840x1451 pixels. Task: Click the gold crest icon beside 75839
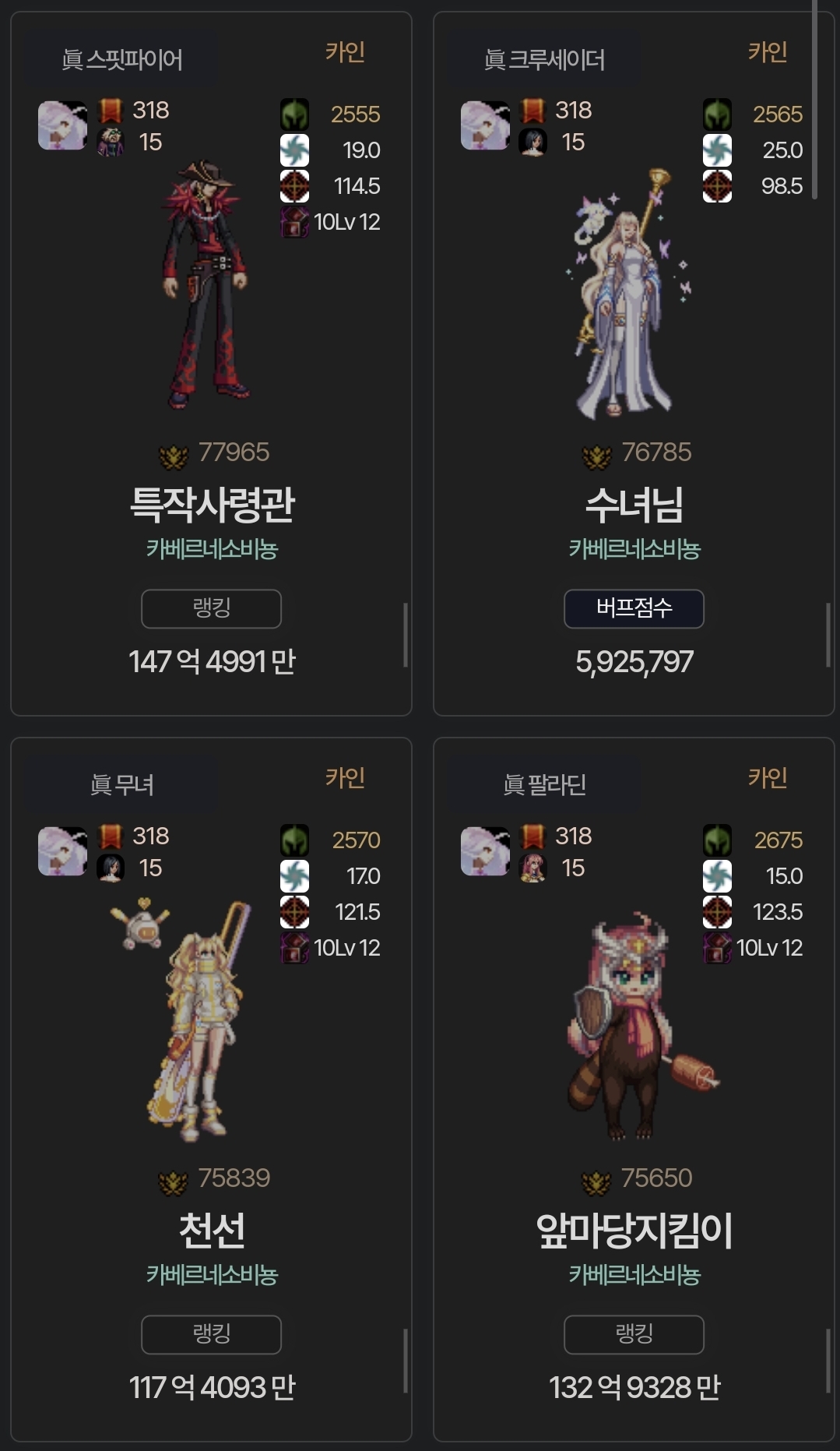pyautogui.click(x=173, y=1183)
